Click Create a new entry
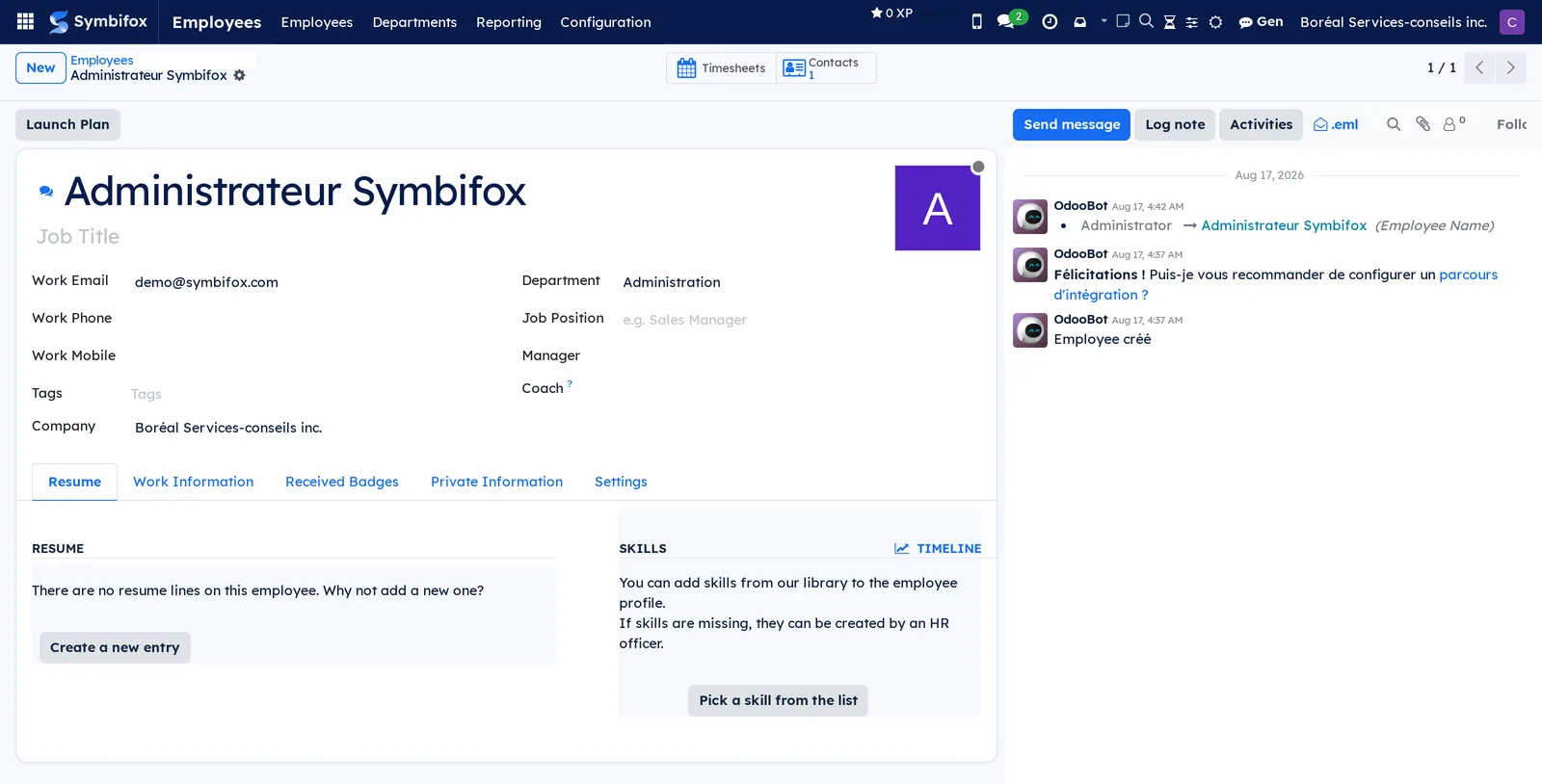This screenshot has height=784, width=1542. click(115, 647)
